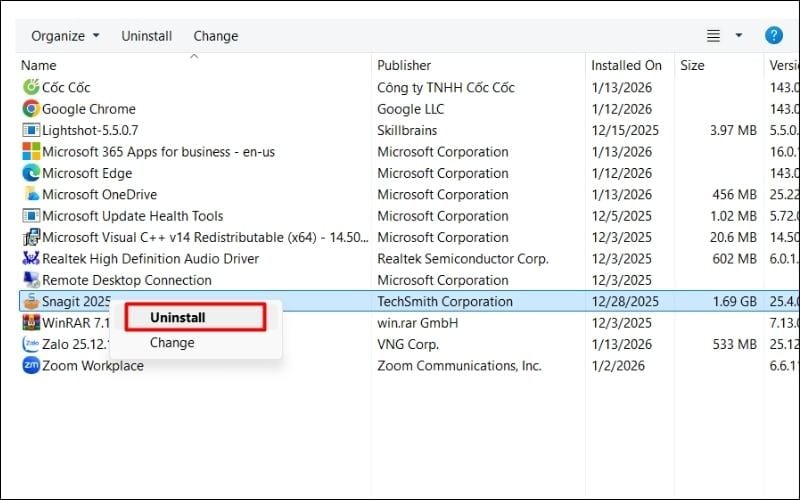Click the Microsoft Update Health Tools icon
The height and width of the screenshot is (500, 800).
[x=31, y=216]
